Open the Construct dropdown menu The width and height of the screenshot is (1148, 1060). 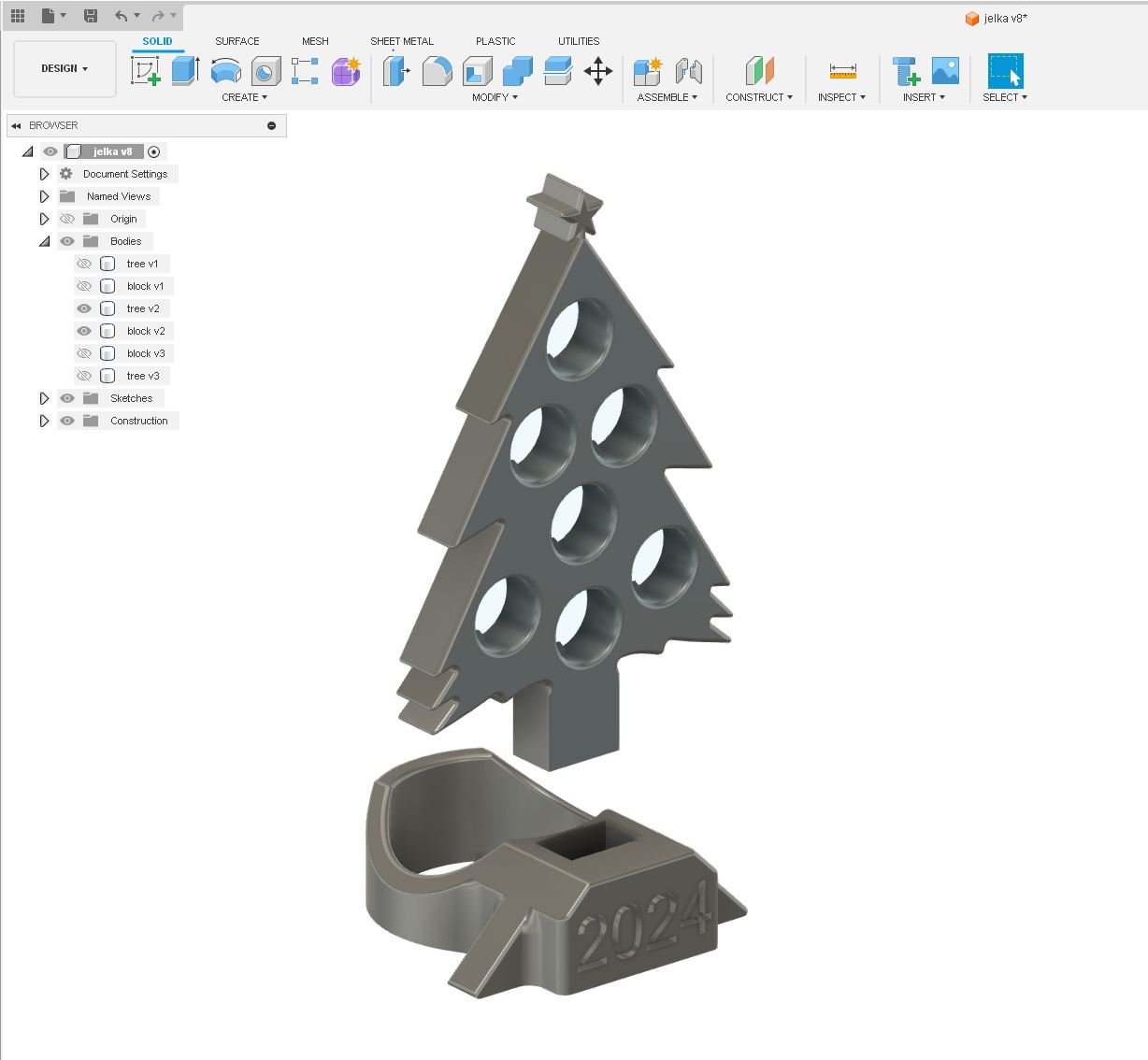click(x=759, y=97)
